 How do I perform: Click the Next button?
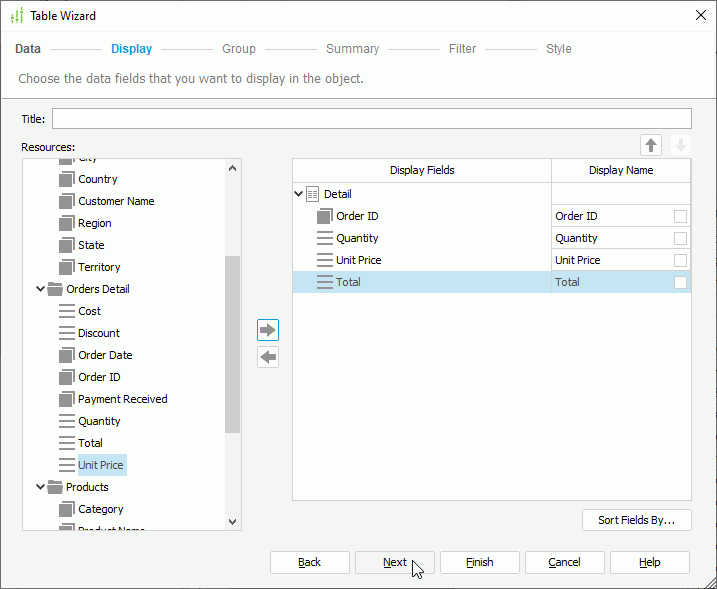click(x=395, y=562)
